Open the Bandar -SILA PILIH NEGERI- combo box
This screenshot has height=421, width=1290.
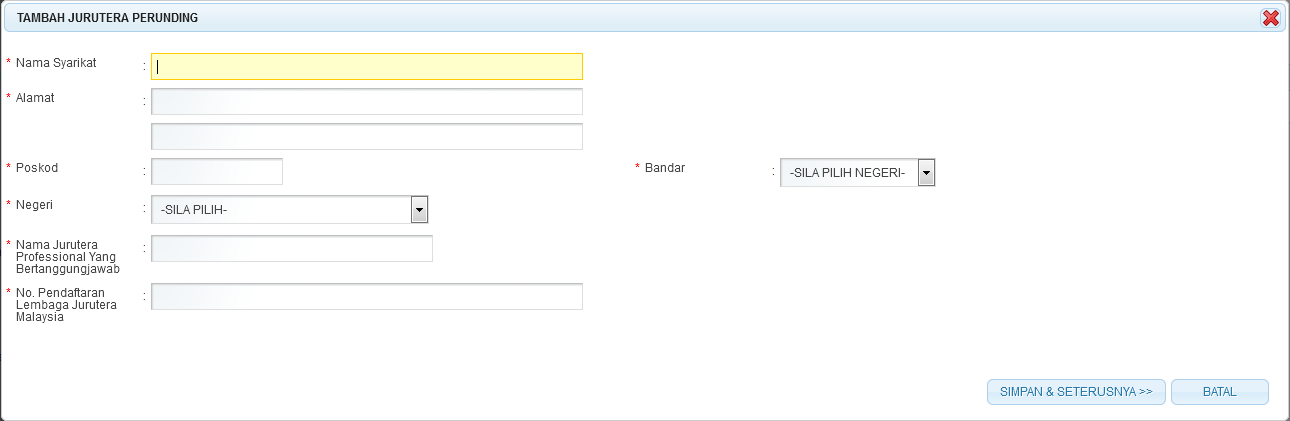[857, 174]
